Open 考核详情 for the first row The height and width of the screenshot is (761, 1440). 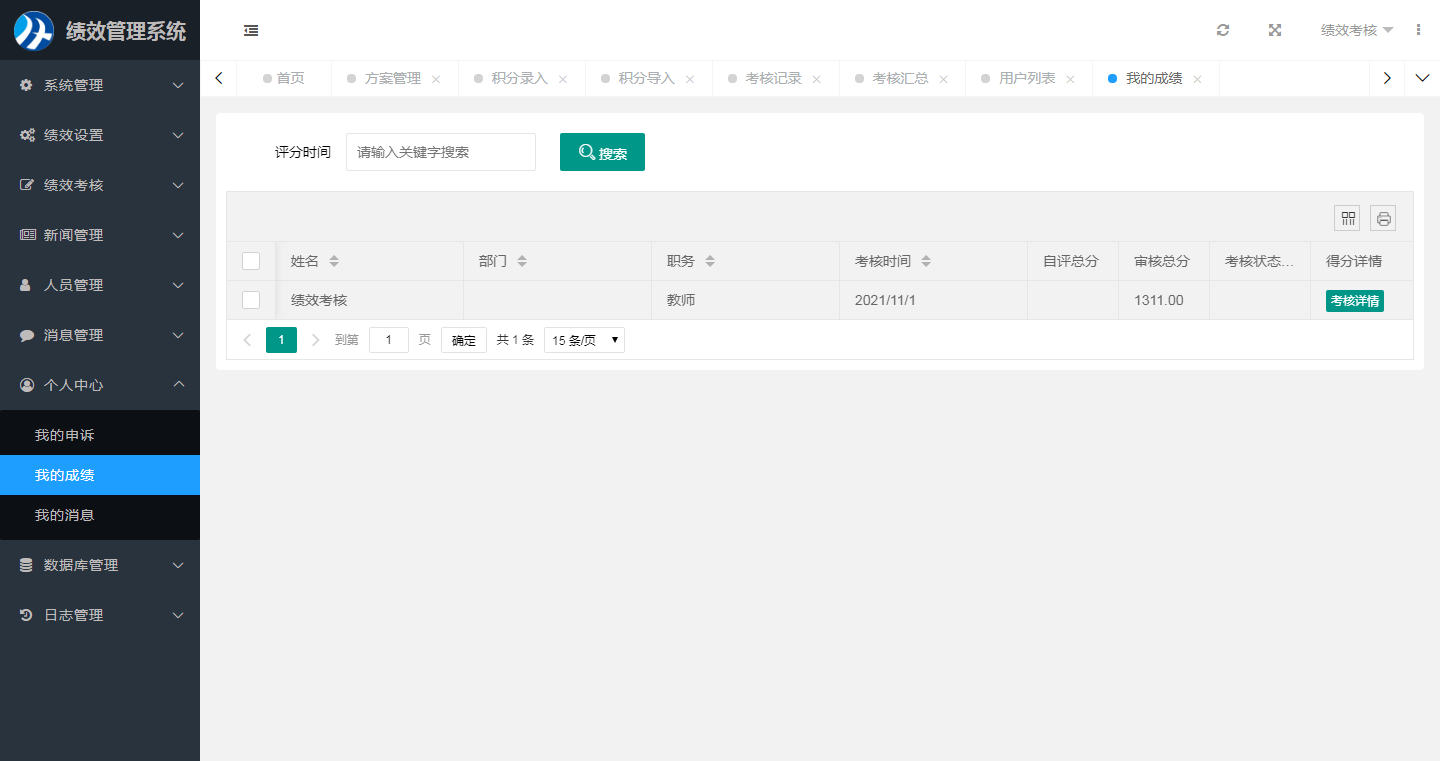(x=1354, y=300)
